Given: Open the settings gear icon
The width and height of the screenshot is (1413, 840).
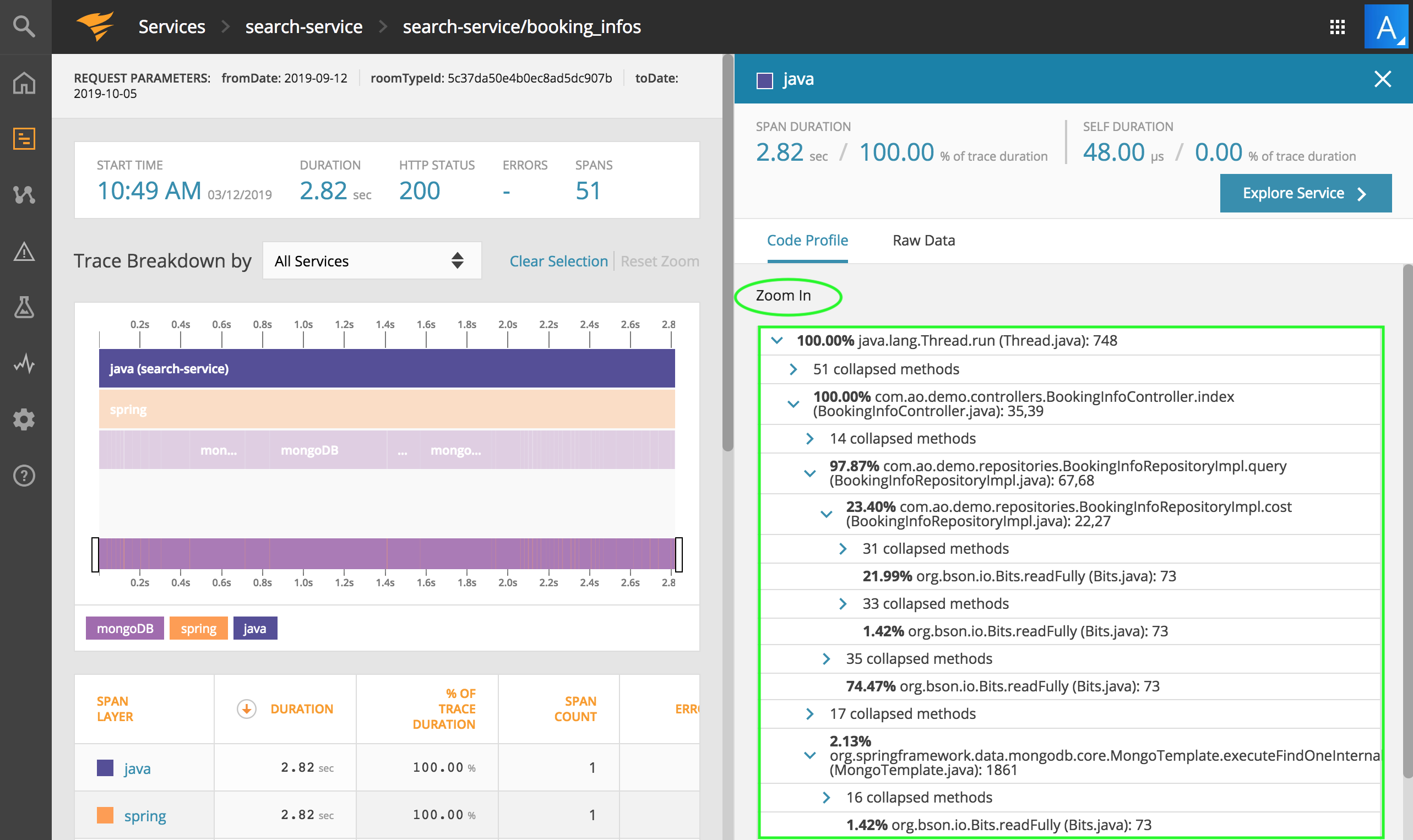Looking at the screenshot, I should coord(24,419).
